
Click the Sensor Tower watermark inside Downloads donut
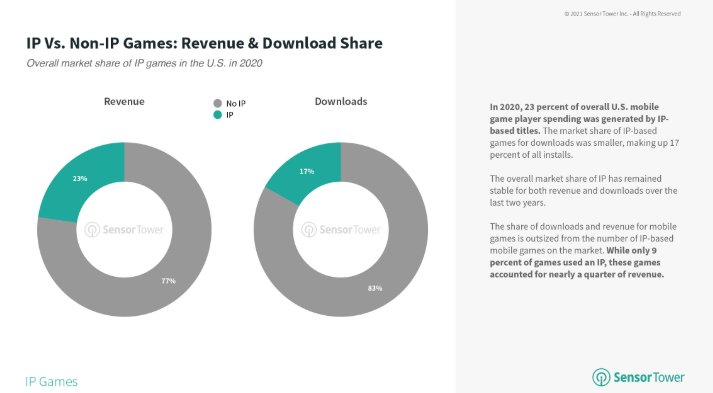(341, 230)
